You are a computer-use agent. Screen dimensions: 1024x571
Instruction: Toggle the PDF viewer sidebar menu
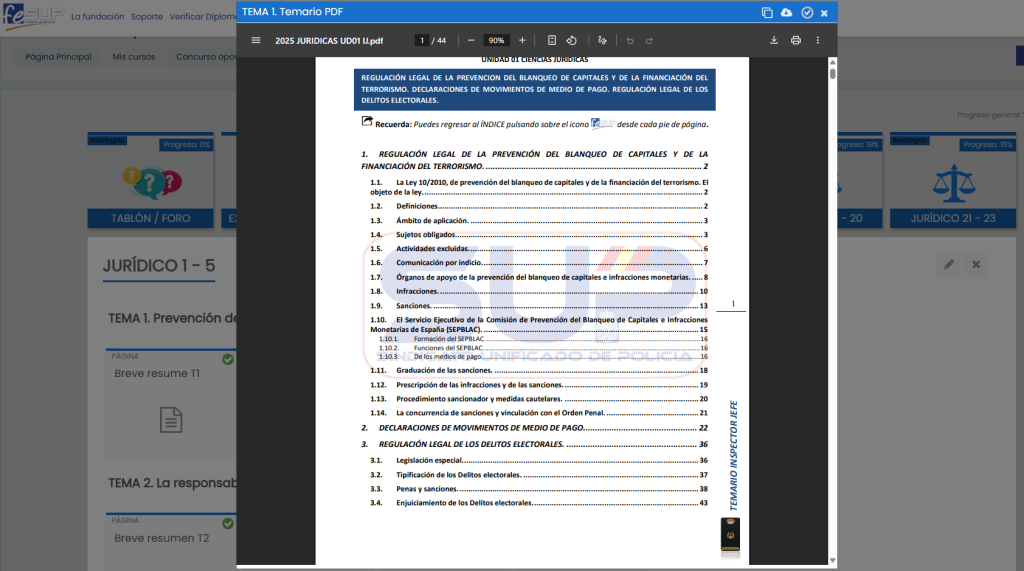(256, 40)
